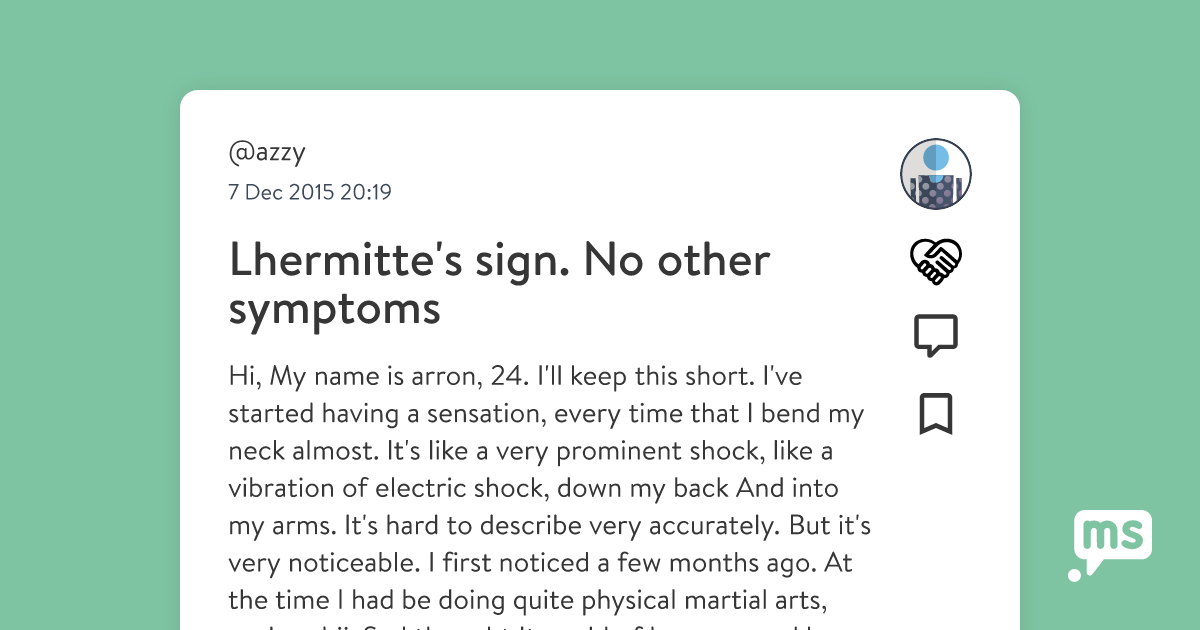
Task: Click the word "symptoms" in the title
Action: 334,309
